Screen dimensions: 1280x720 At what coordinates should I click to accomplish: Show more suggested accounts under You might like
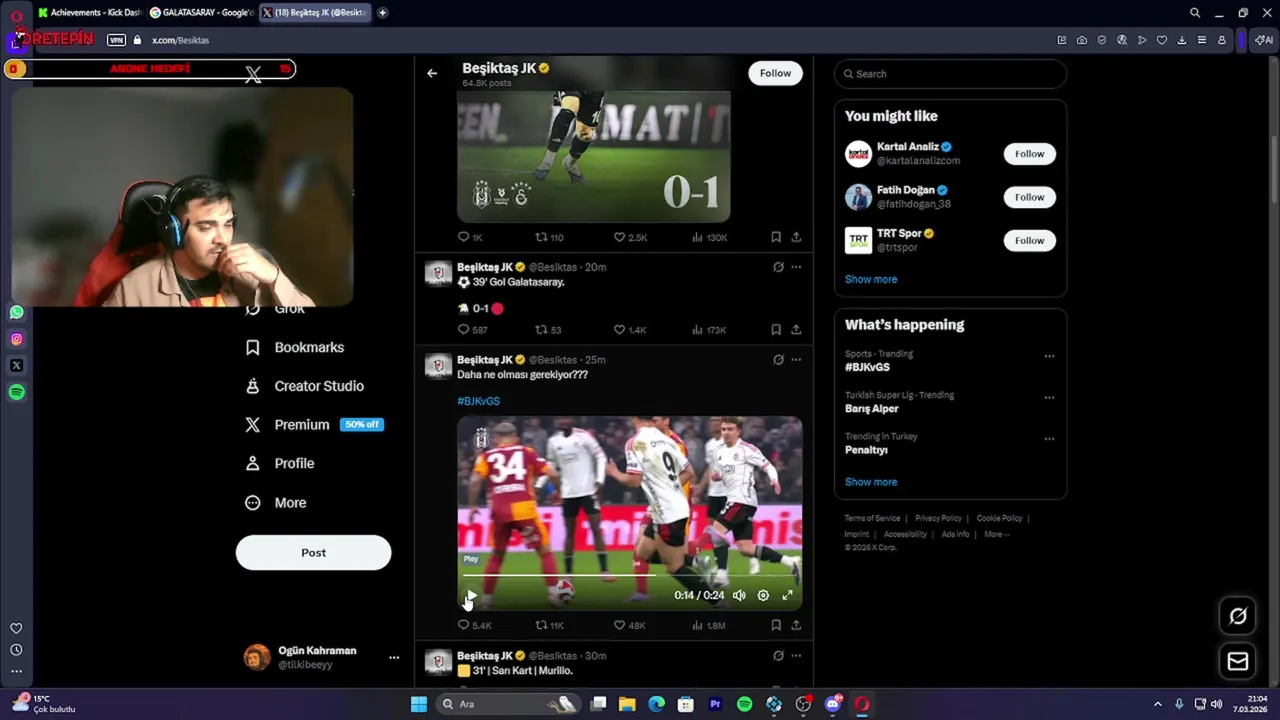pos(871,279)
